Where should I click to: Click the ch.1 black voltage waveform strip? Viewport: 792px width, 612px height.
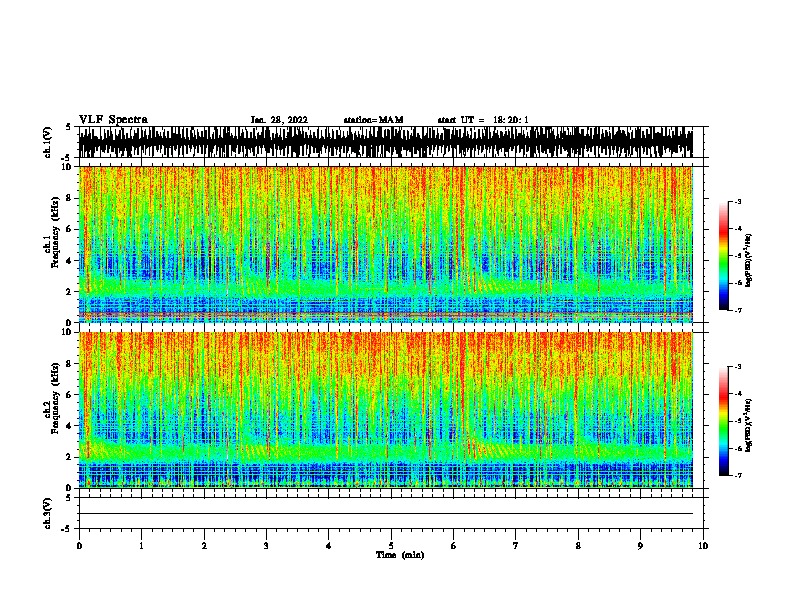pyautogui.click(x=386, y=142)
